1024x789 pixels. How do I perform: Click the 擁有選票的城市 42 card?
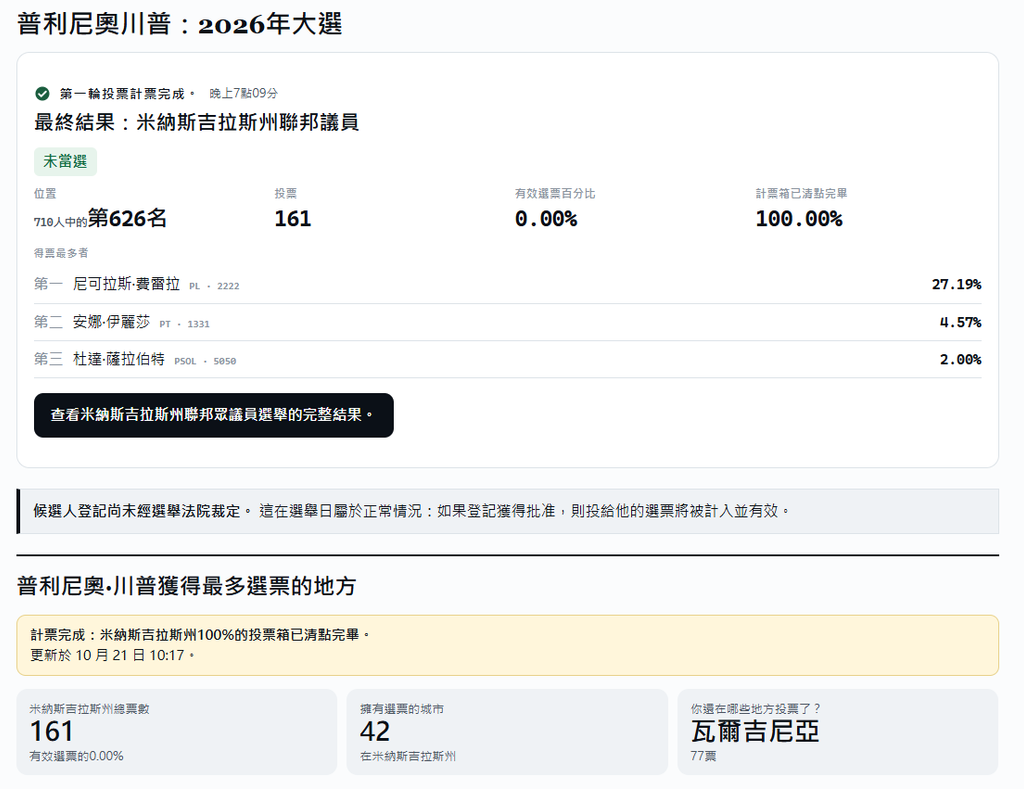507,732
